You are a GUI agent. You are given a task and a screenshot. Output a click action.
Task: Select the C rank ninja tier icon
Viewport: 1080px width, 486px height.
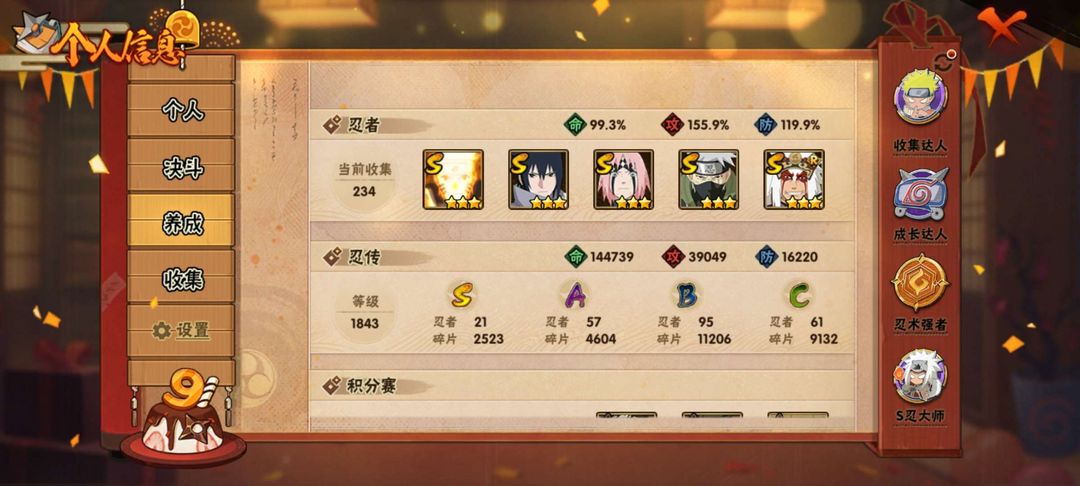pyautogui.click(x=799, y=295)
